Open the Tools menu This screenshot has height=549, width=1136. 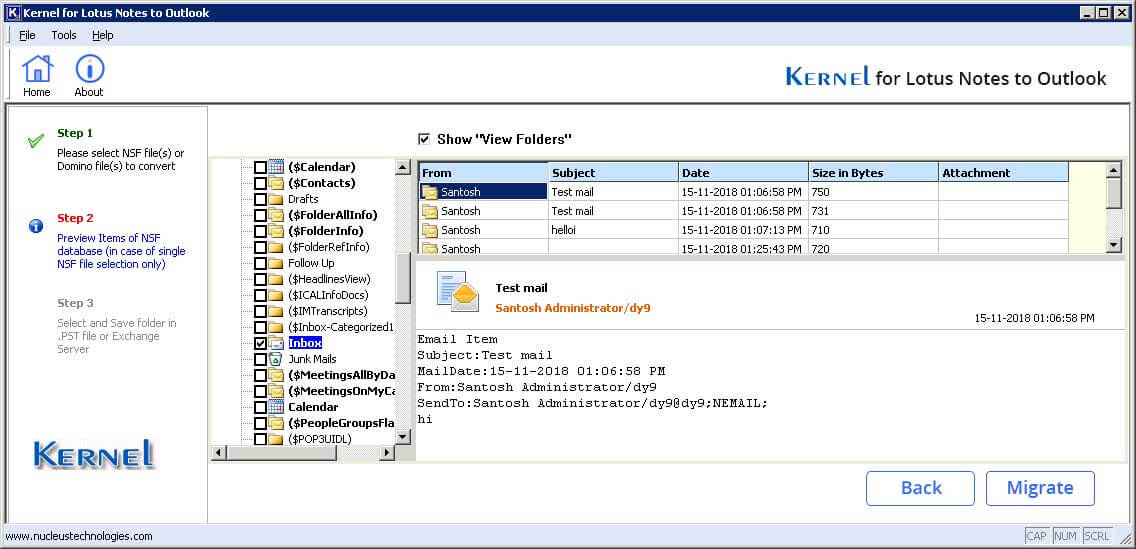coord(64,35)
